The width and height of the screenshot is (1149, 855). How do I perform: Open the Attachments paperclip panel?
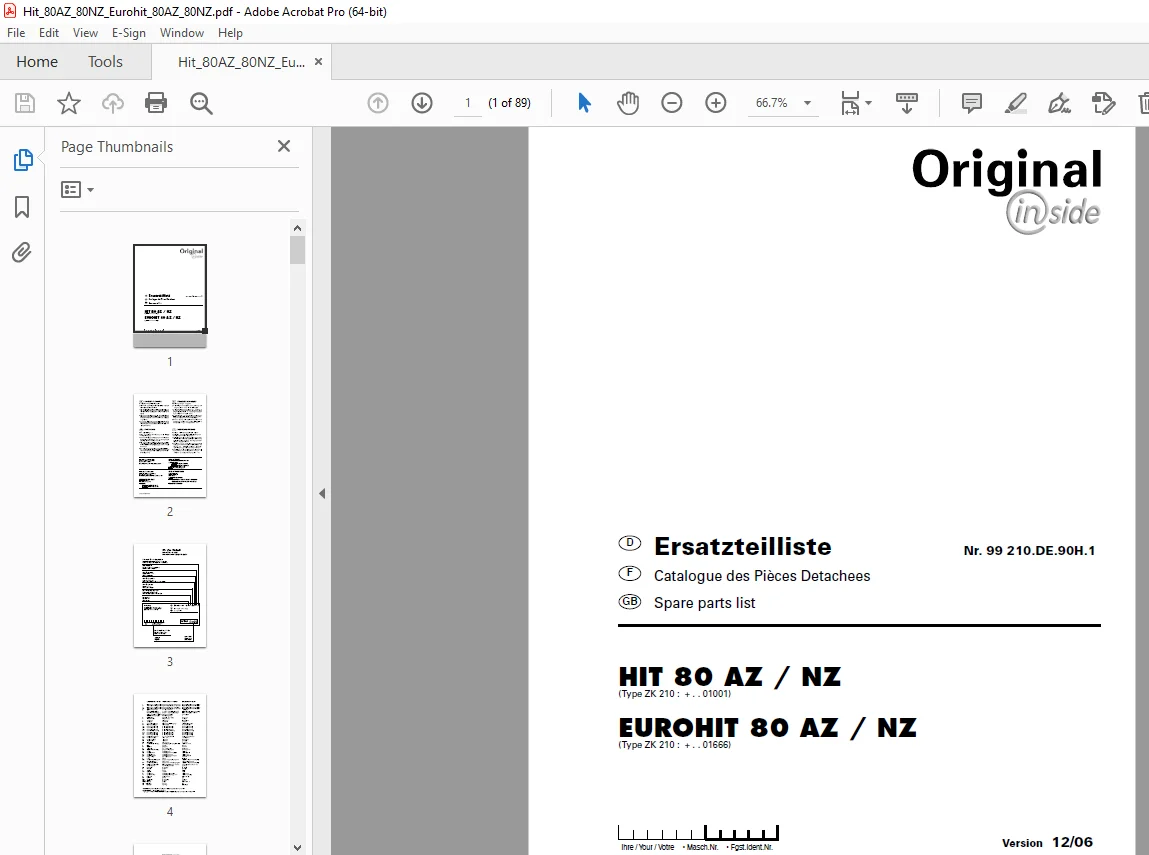(x=21, y=253)
